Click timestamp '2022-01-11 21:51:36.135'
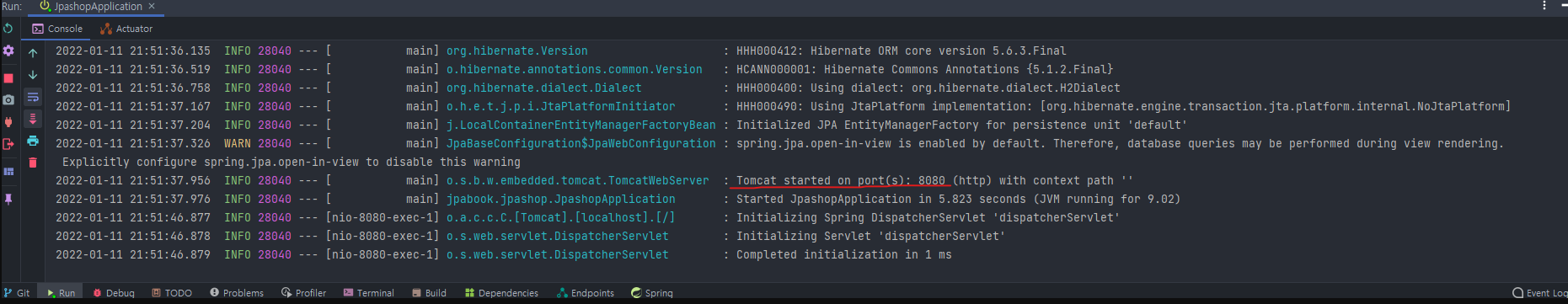Viewport: 1568px width, 304px height. coord(133,51)
